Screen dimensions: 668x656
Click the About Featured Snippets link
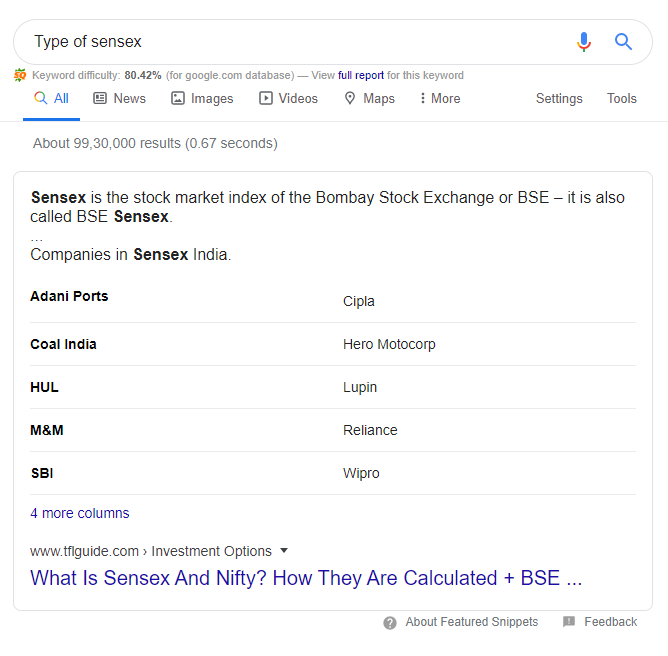472,622
